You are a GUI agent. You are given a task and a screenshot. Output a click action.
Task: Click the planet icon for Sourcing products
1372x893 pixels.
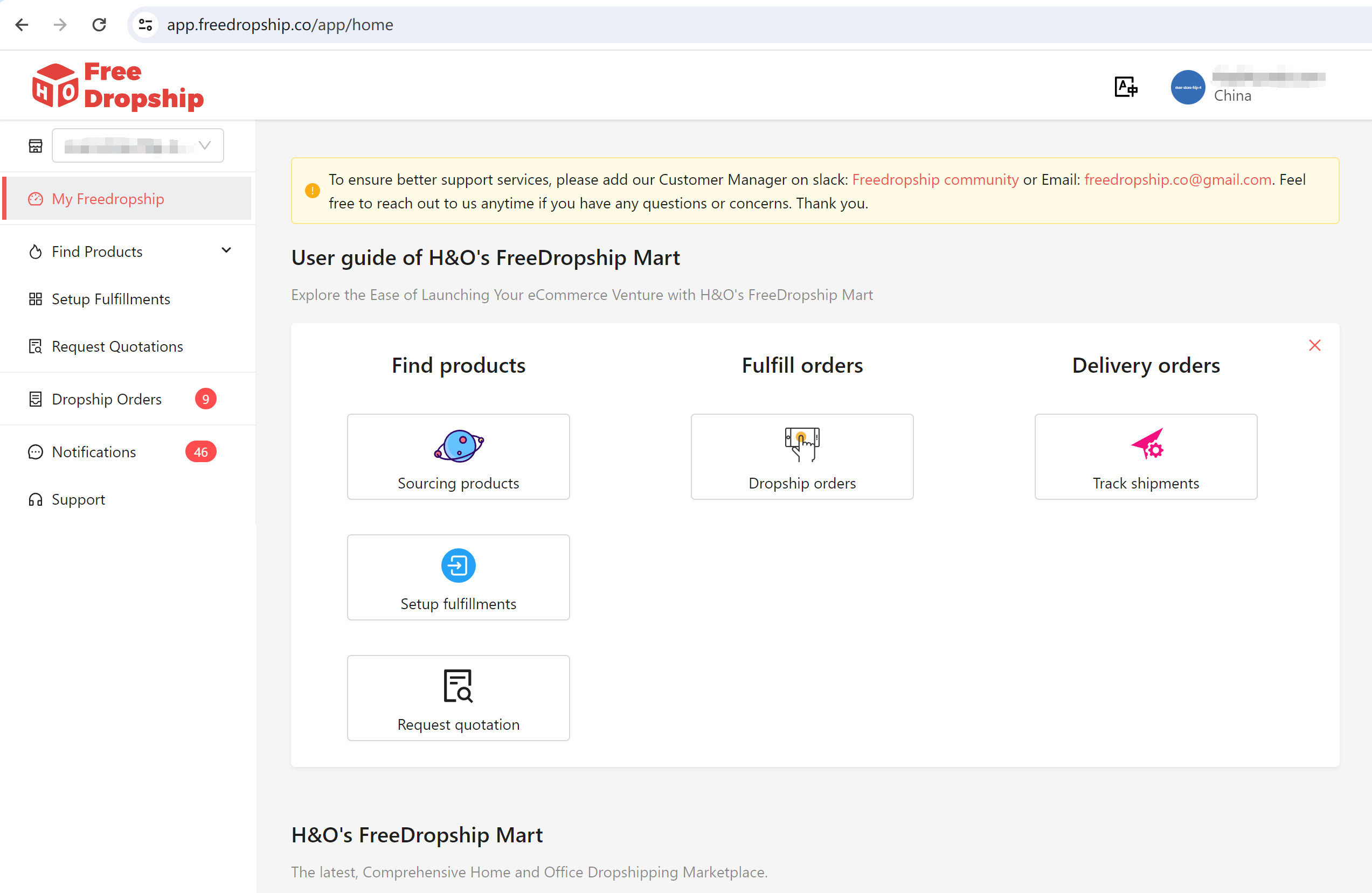point(459,446)
